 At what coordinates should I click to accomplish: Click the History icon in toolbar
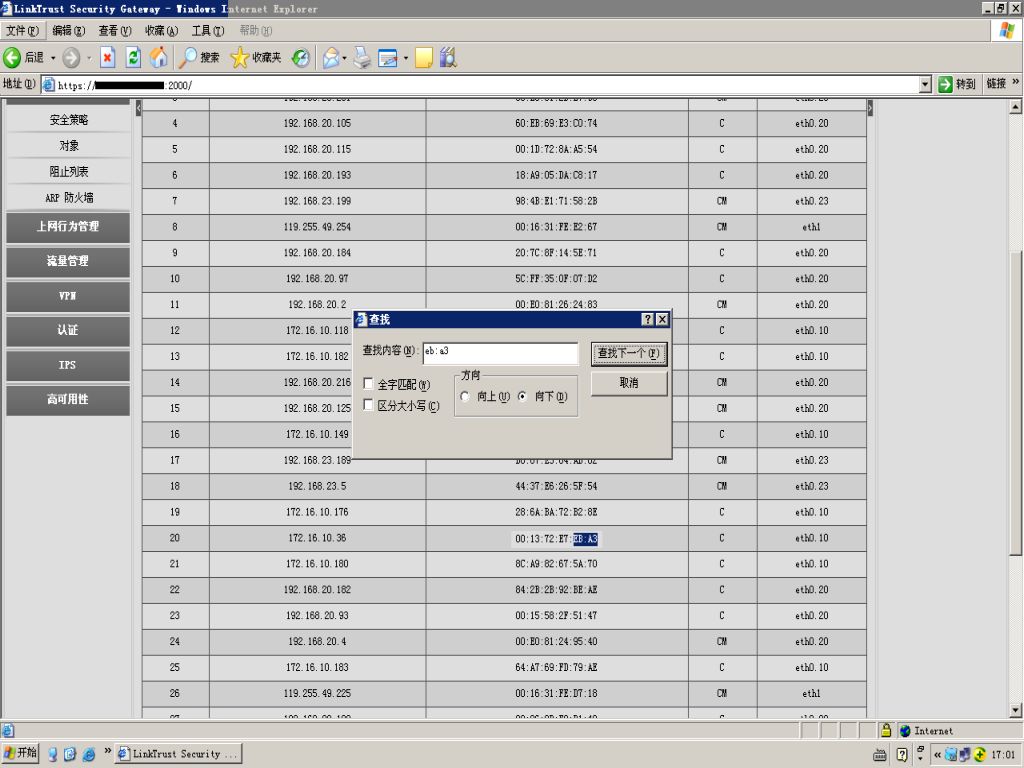[300, 58]
